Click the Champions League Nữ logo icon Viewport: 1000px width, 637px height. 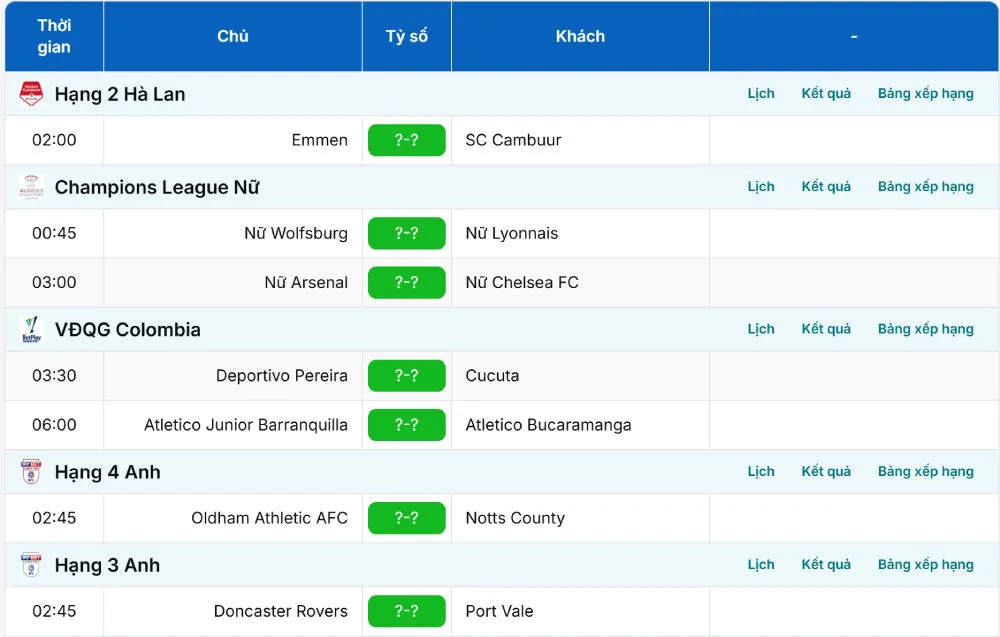31,187
